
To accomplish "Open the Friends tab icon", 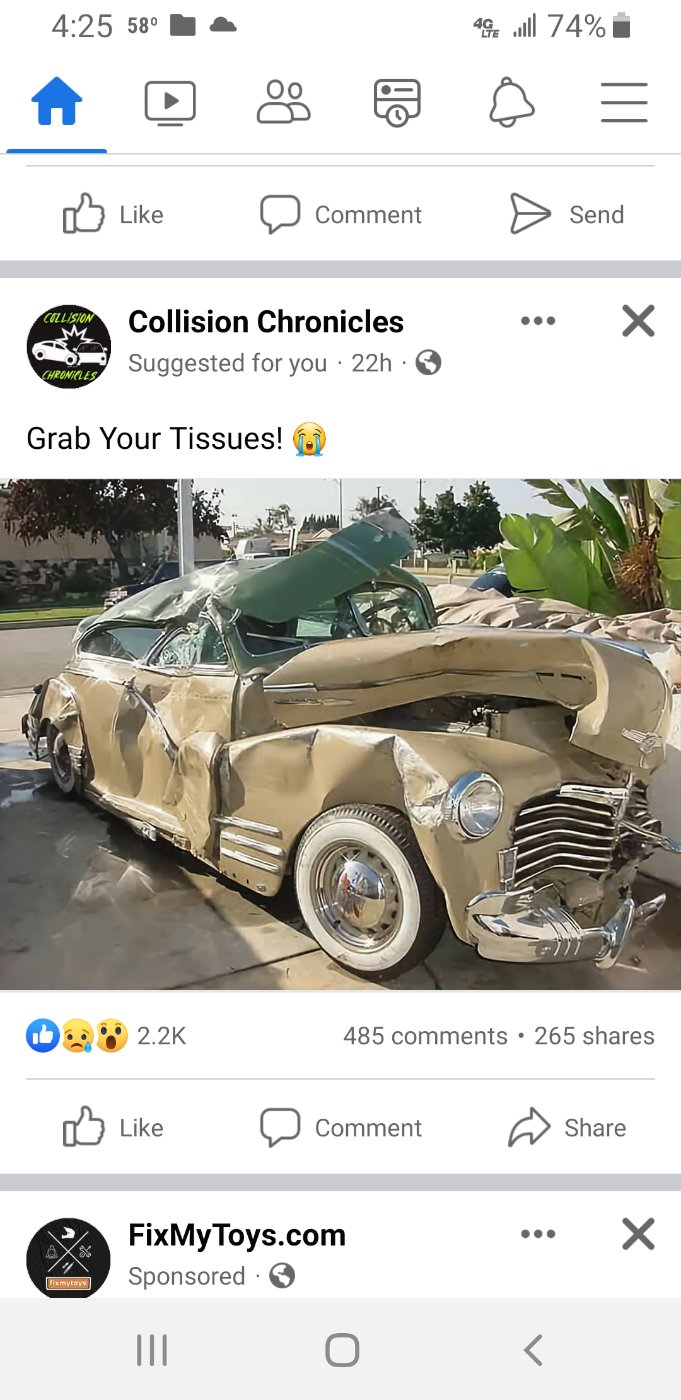I will [x=284, y=103].
